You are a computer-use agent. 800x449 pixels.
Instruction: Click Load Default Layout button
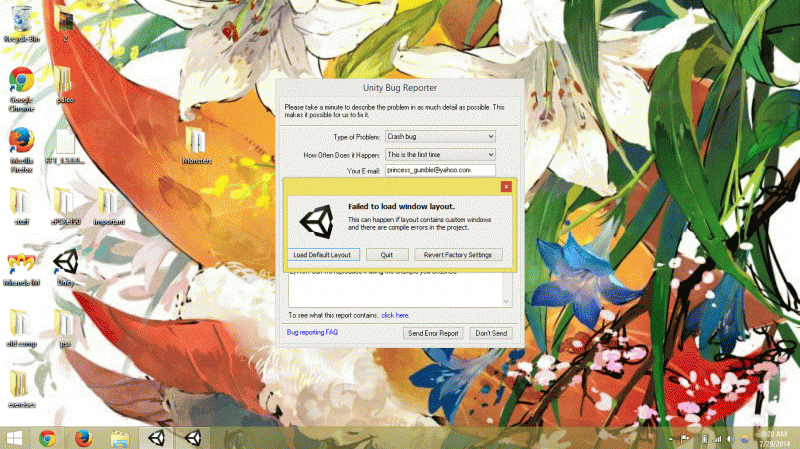pyautogui.click(x=322, y=255)
